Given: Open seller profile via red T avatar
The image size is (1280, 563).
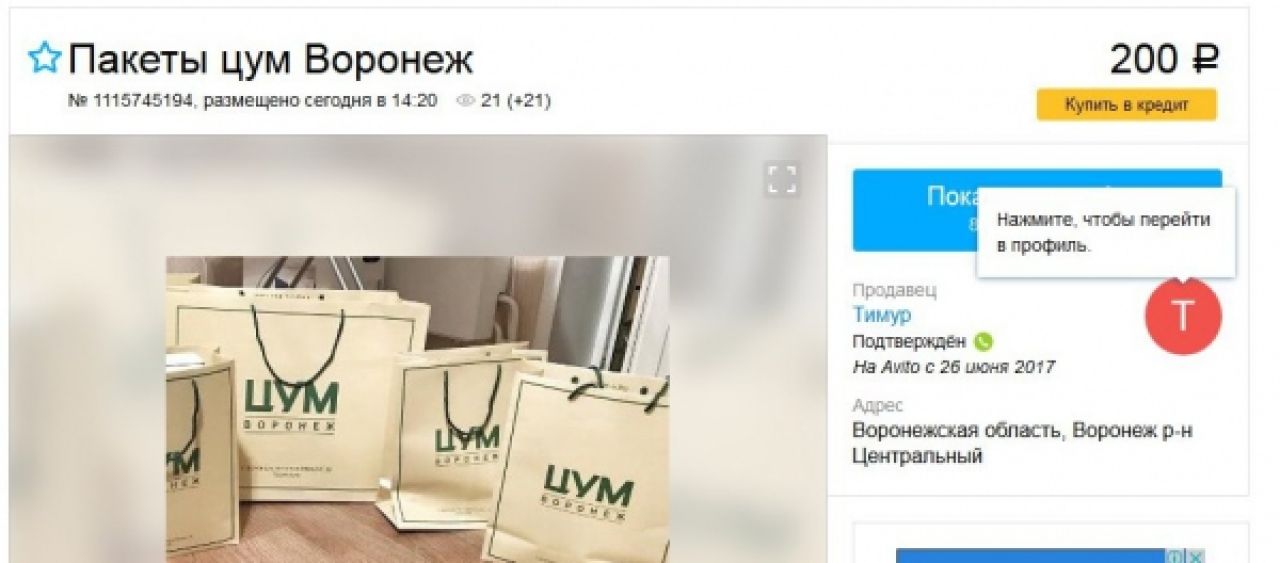Looking at the screenshot, I should [1183, 316].
